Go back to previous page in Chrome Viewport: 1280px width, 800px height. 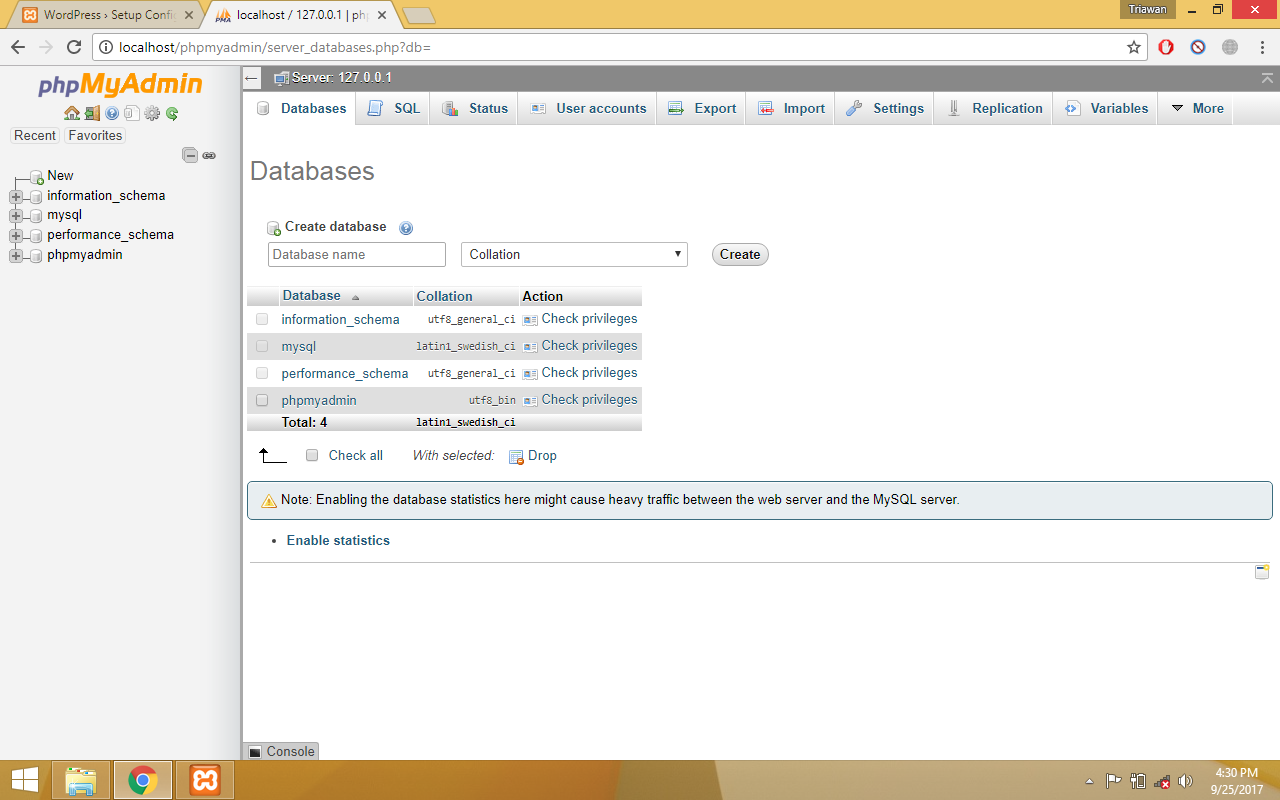pyautogui.click(x=18, y=47)
